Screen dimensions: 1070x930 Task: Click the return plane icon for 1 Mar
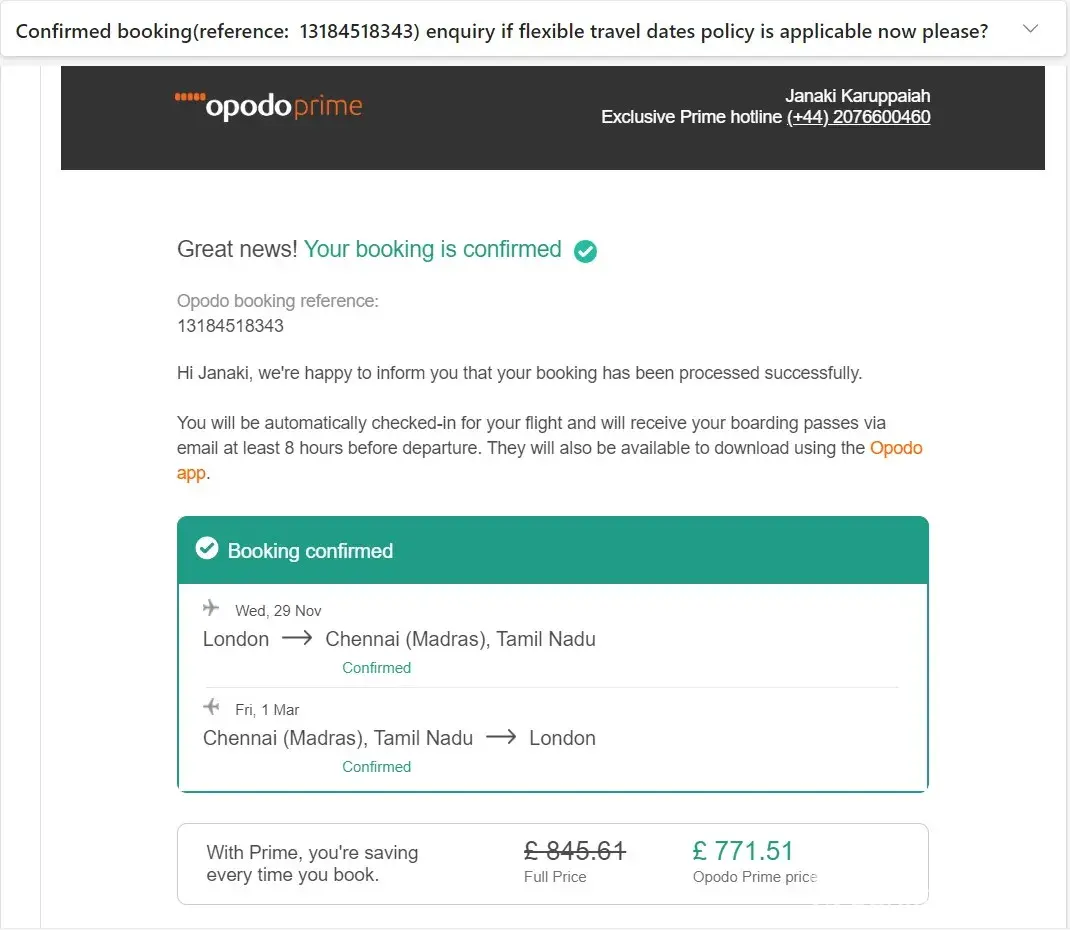(211, 707)
